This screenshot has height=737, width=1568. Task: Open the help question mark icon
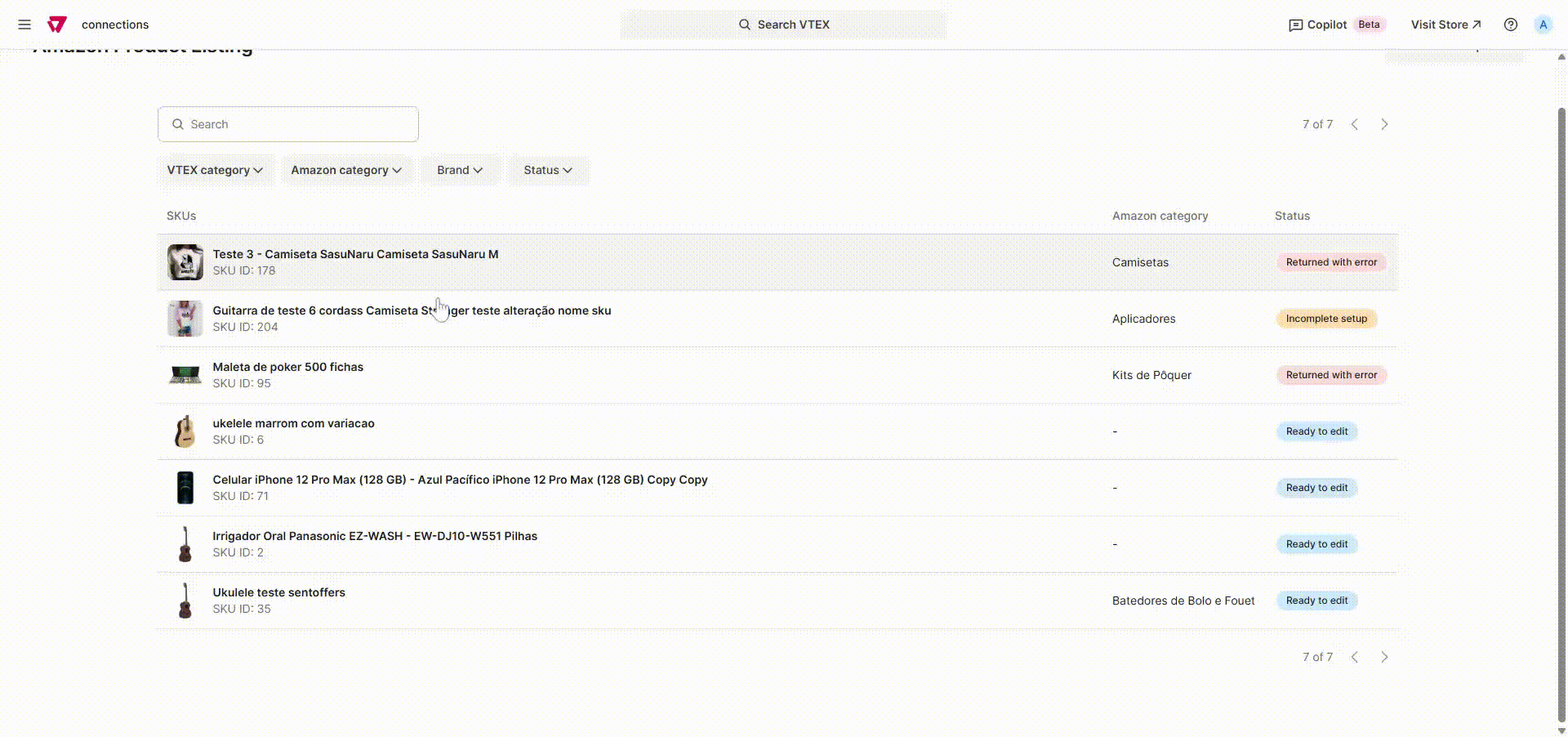pos(1511,25)
